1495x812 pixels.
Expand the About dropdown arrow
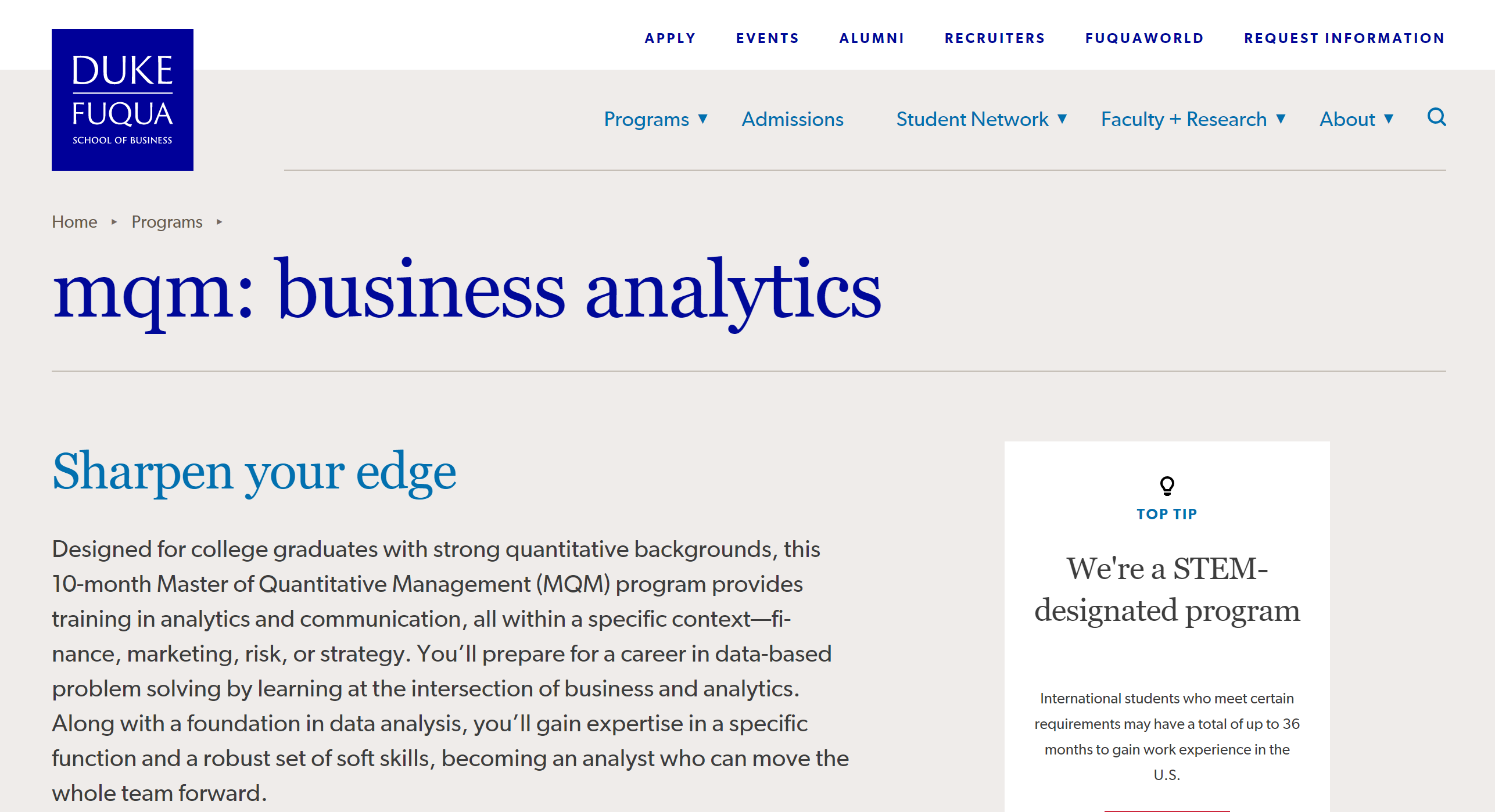tap(1389, 119)
